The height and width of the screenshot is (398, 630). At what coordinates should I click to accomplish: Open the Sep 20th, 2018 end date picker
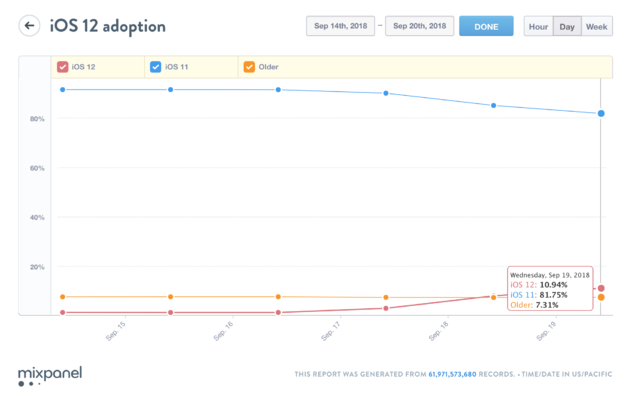[419, 26]
